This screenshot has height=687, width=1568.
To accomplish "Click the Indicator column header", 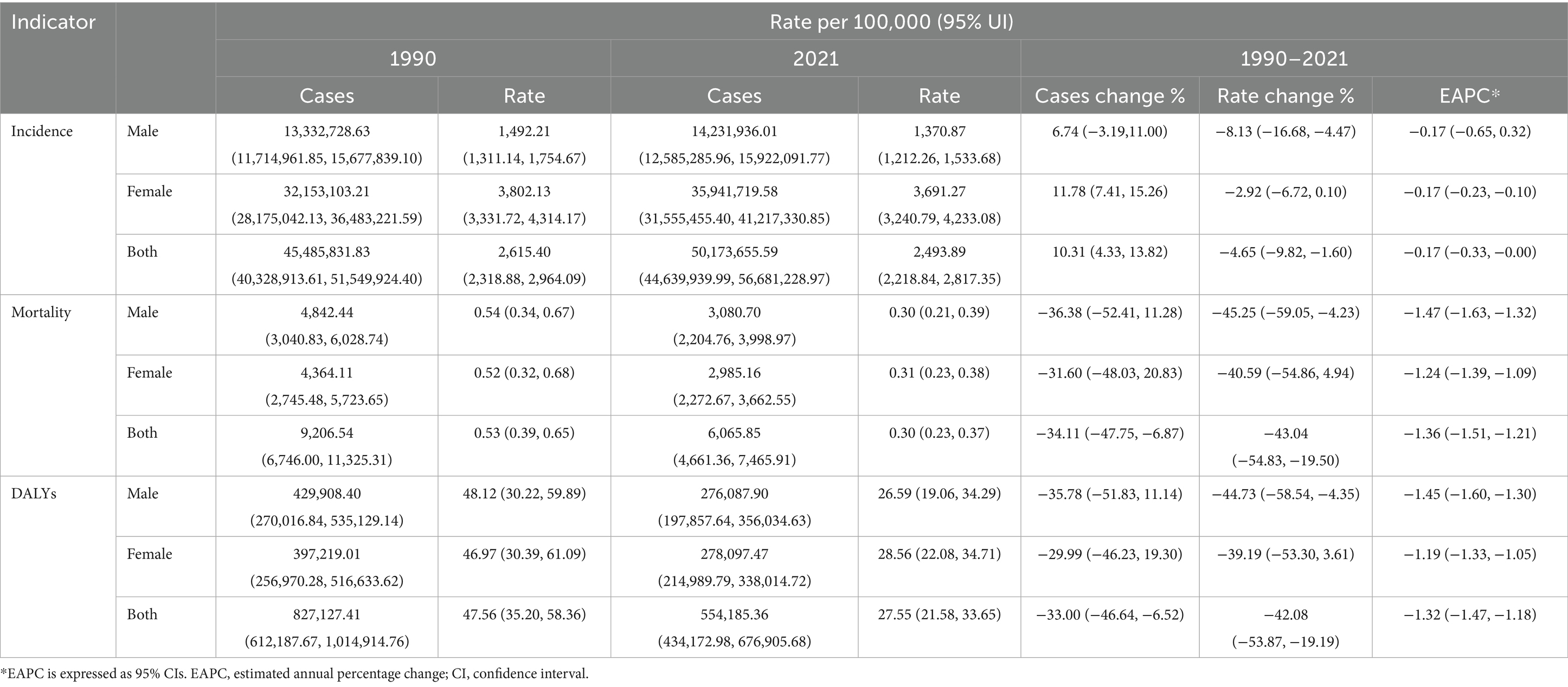I will pos(54,23).
